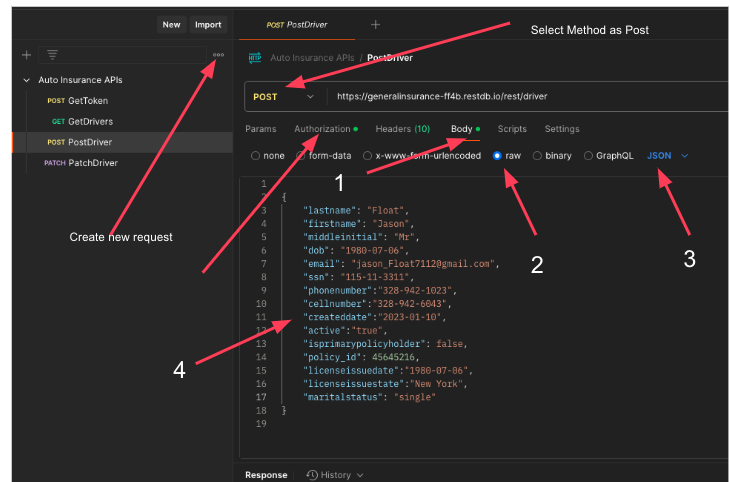This screenshot has width=730, height=482.
Task: Open the Scripts tab
Action: pos(512,129)
